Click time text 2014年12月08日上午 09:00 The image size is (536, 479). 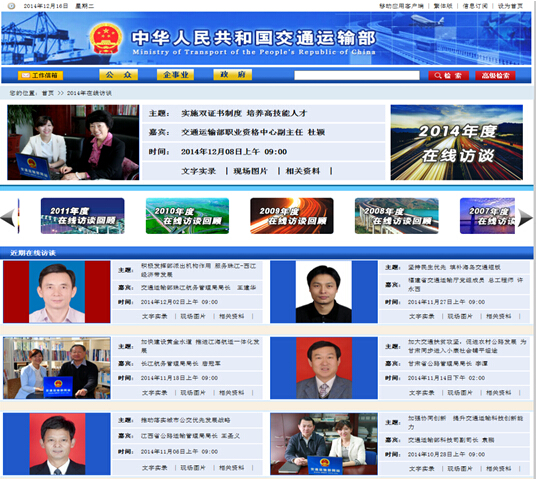(x=234, y=151)
